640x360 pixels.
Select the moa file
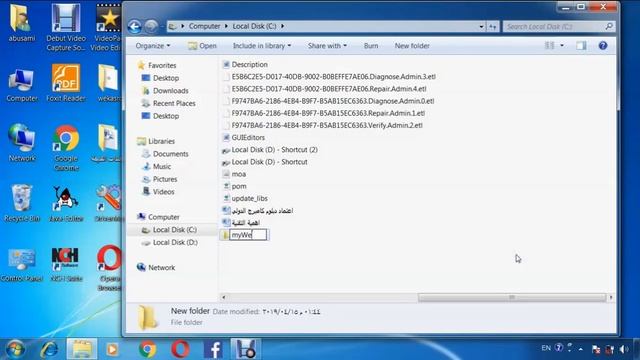coord(238,174)
